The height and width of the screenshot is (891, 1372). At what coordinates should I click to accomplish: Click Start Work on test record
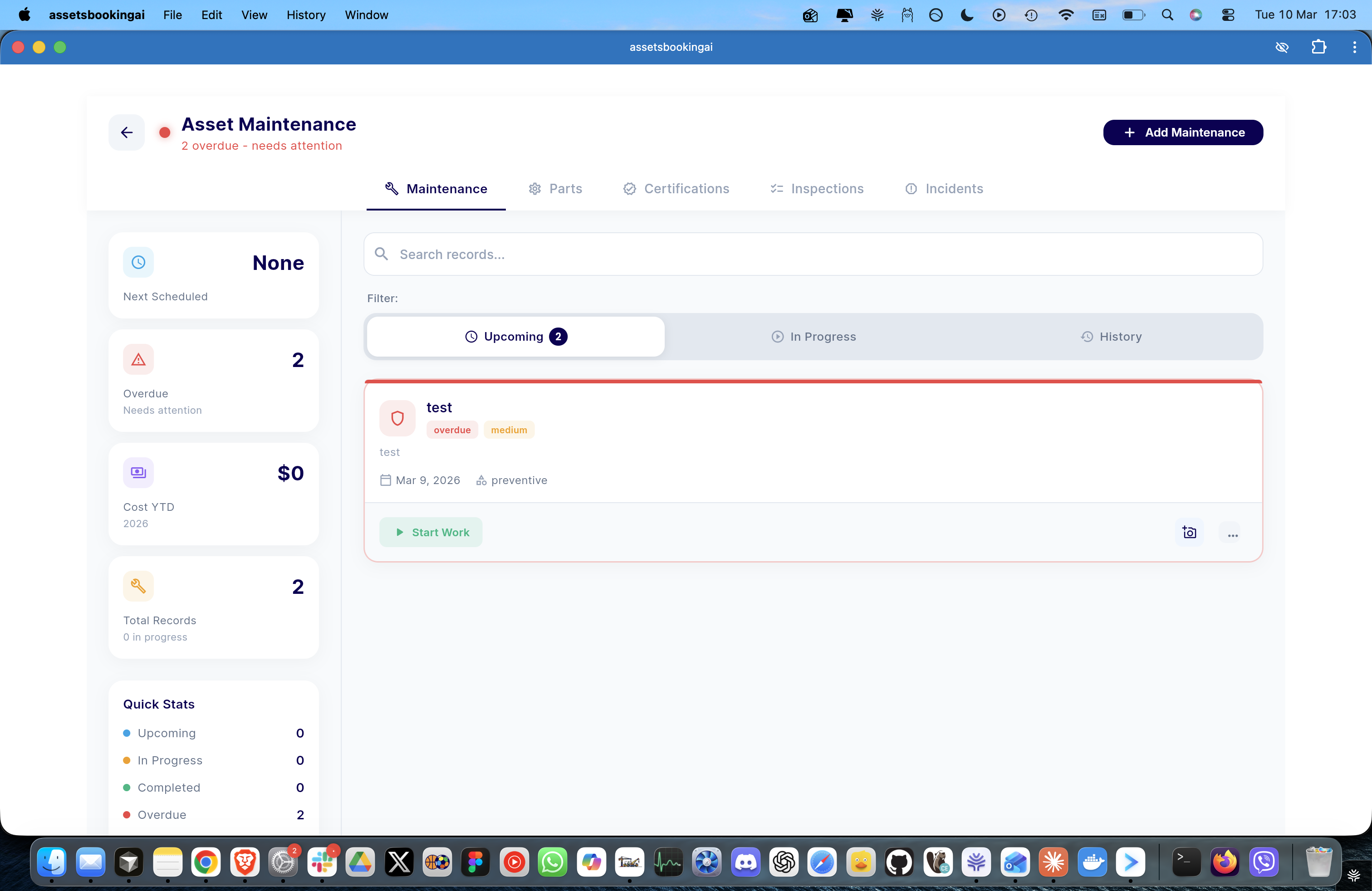pos(431,533)
